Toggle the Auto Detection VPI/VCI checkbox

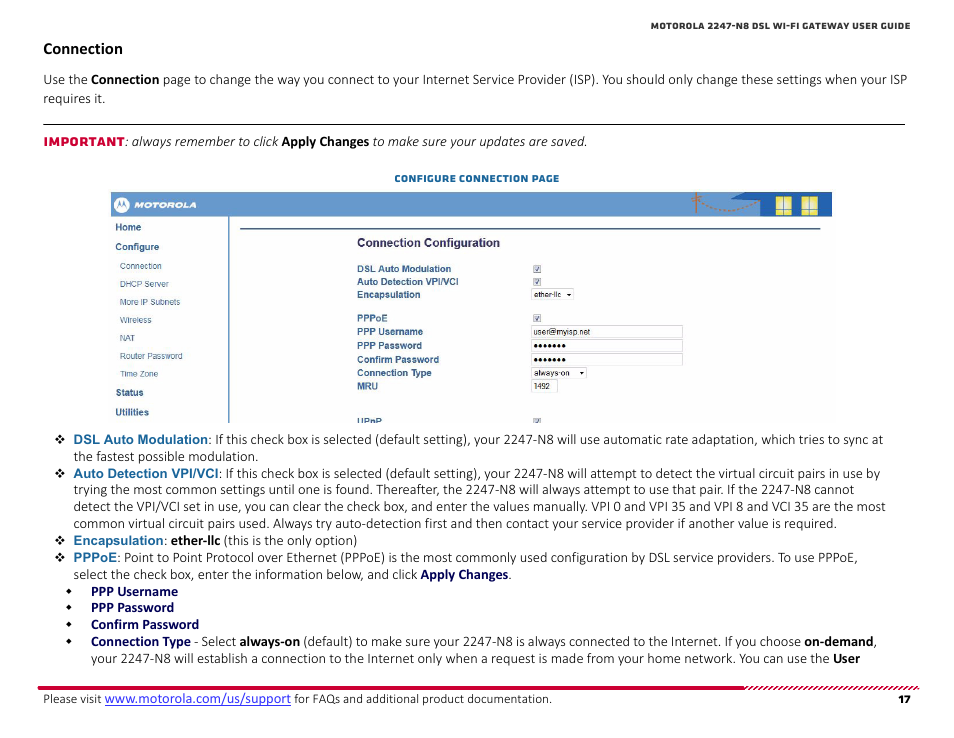[537, 282]
